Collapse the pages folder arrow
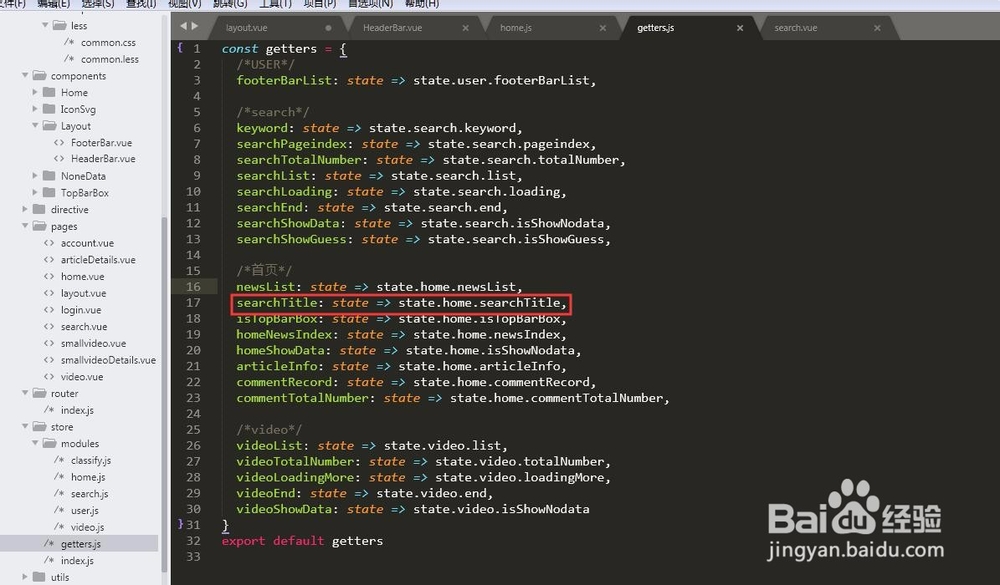1000x585 pixels. coord(26,226)
